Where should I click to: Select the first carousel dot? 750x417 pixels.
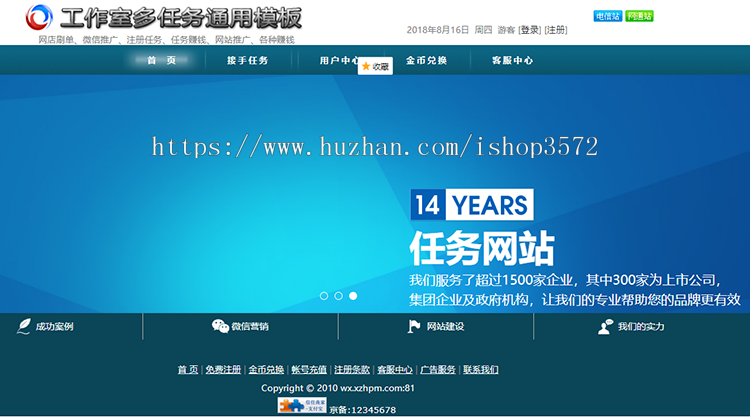pyautogui.click(x=324, y=296)
